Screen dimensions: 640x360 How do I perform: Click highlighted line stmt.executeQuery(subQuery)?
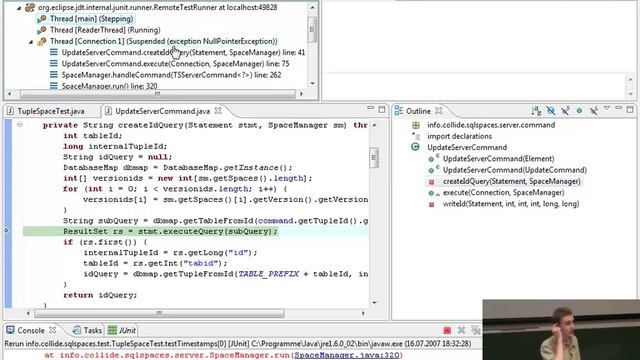tap(170, 231)
